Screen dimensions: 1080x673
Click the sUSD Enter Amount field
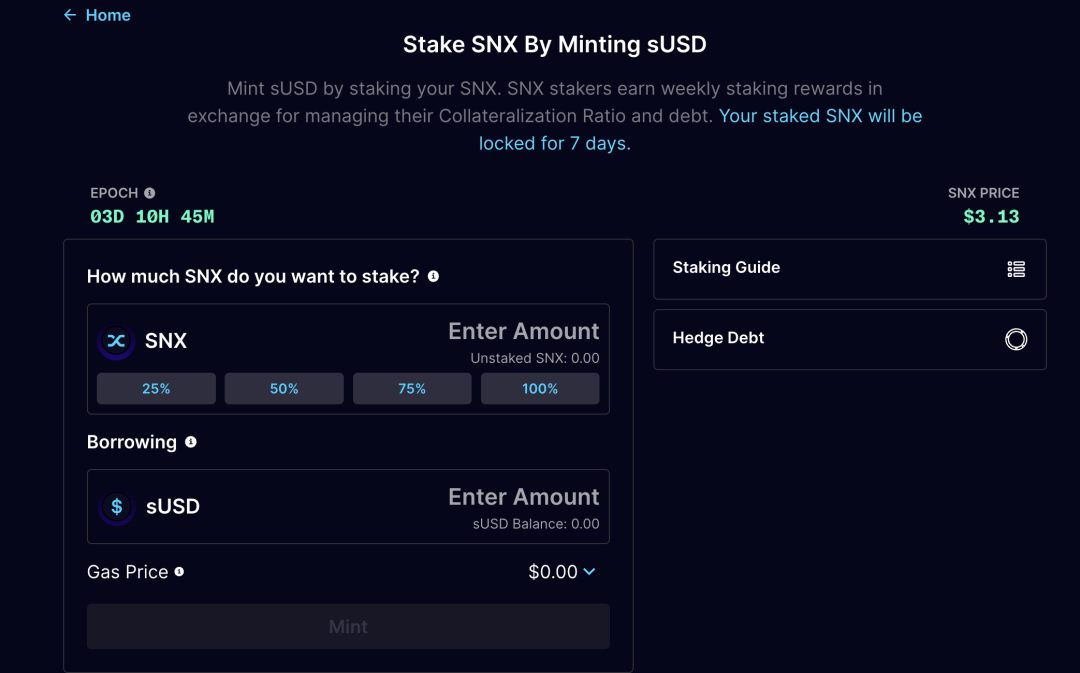[x=523, y=498]
